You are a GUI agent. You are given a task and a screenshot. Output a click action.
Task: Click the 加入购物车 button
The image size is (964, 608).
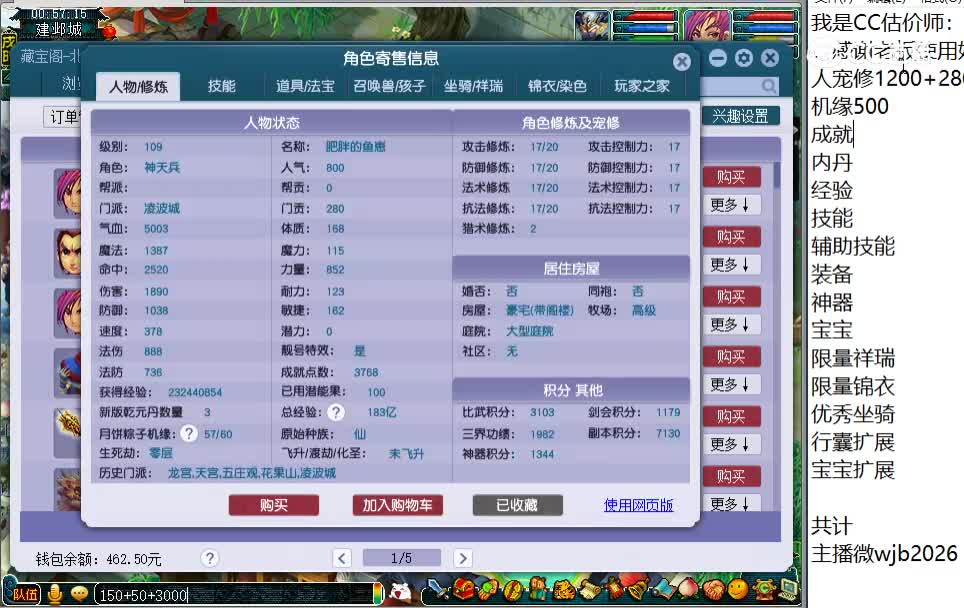point(397,505)
